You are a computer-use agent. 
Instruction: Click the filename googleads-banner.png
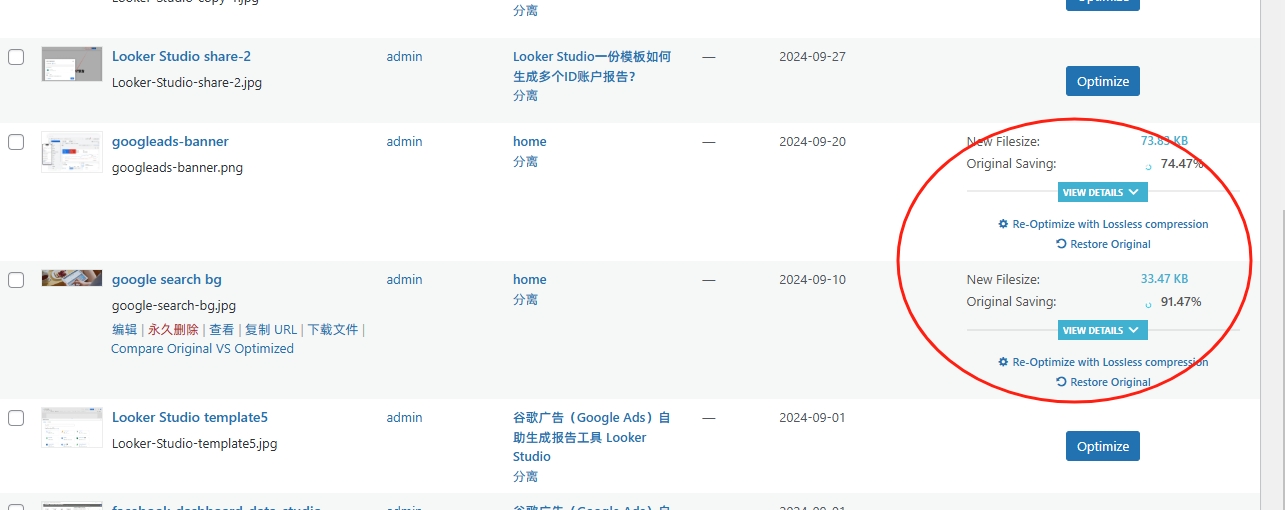pos(177,168)
